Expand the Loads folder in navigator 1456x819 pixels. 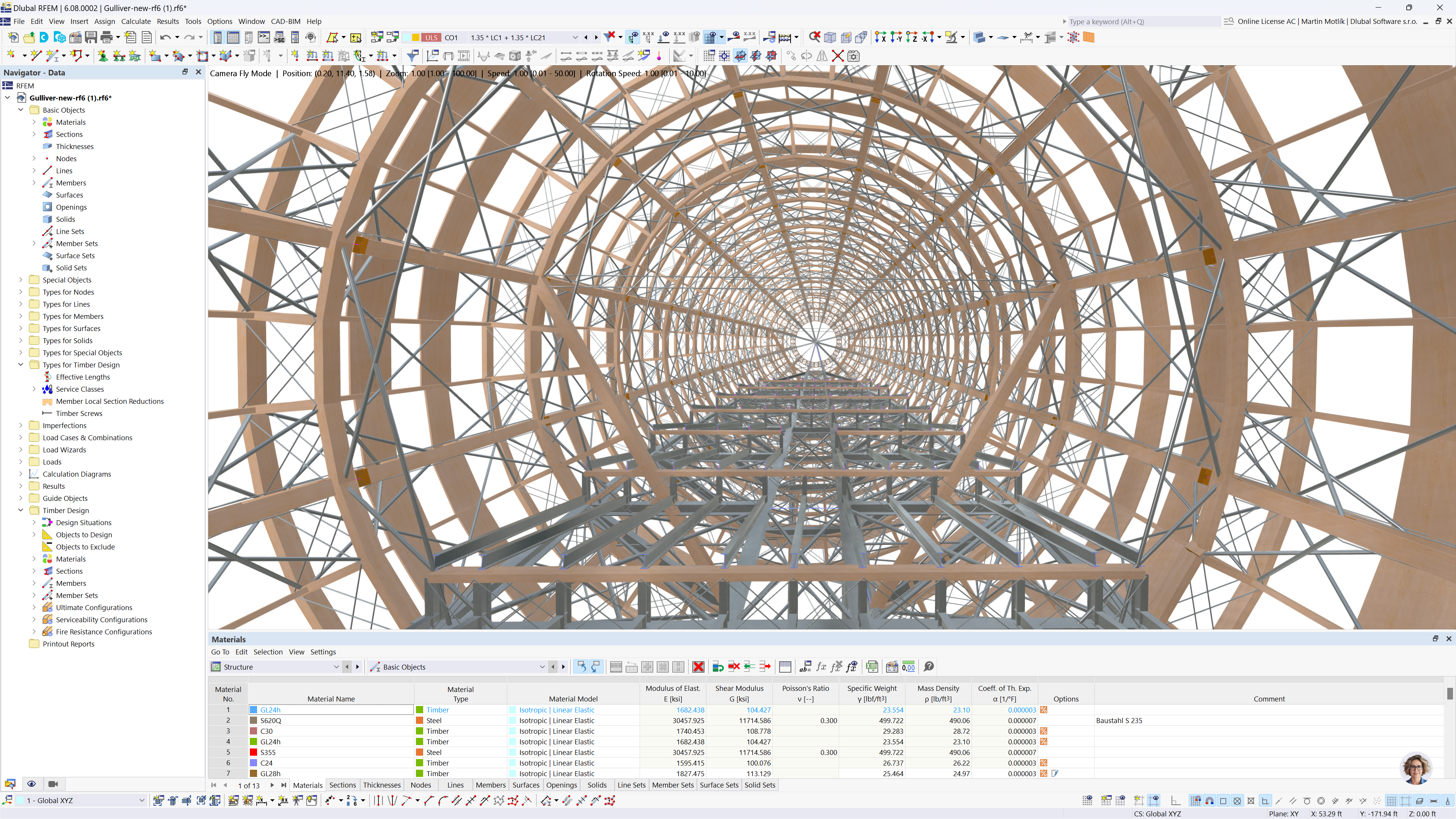(21, 462)
